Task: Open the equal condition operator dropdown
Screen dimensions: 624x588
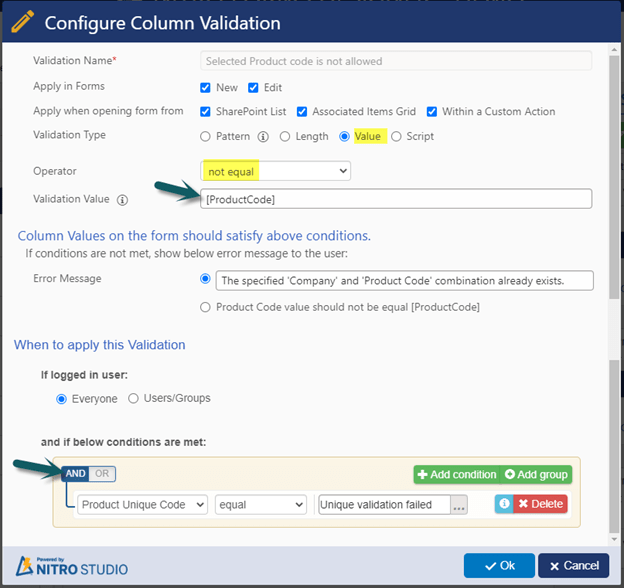Action: coord(261,505)
